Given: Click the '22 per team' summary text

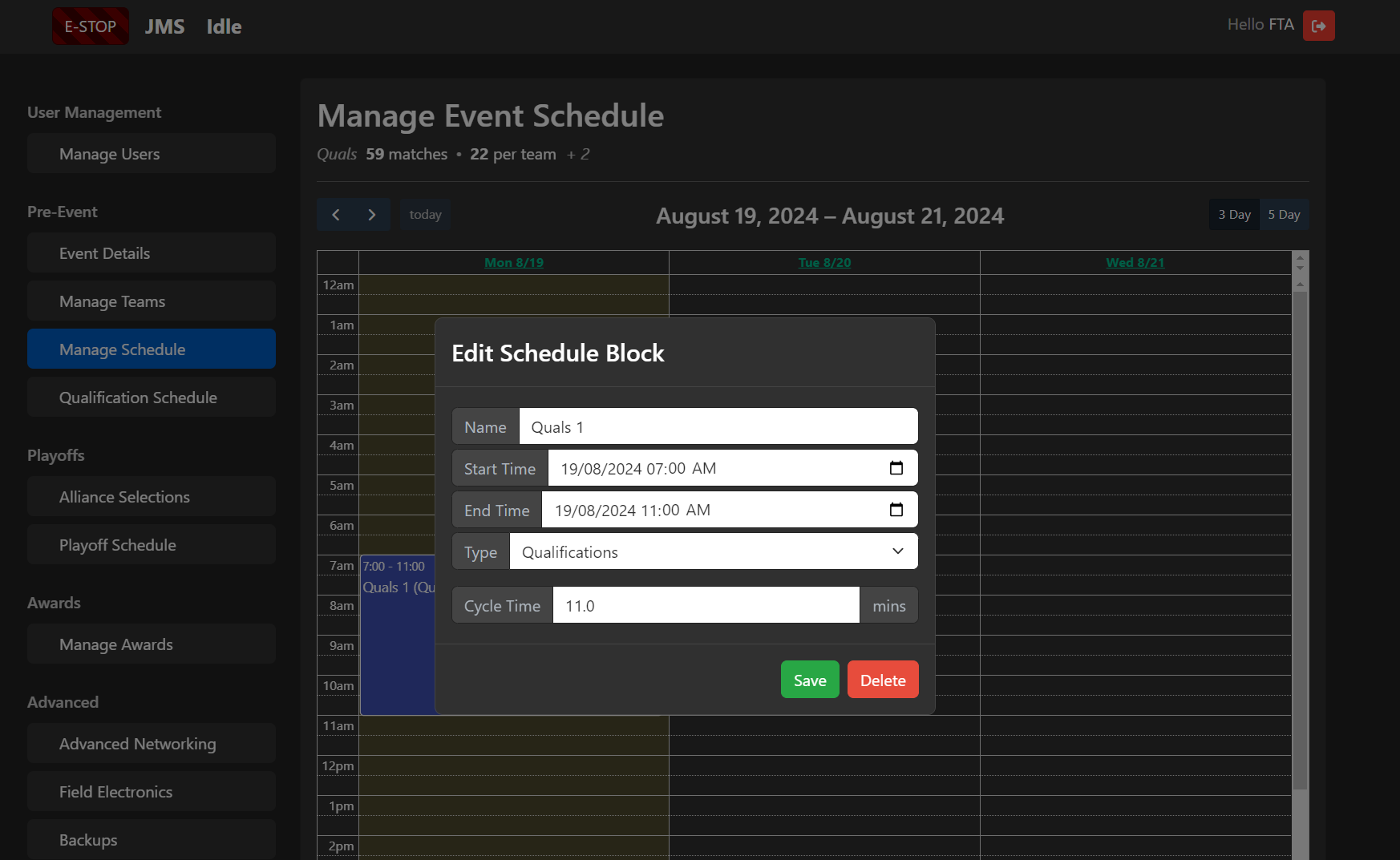Looking at the screenshot, I should tap(513, 154).
